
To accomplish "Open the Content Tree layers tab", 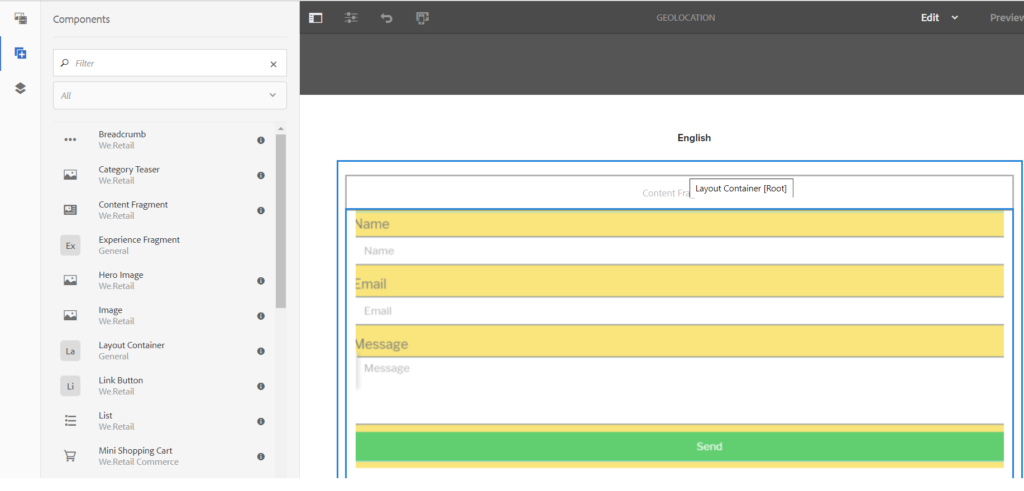I will [20, 88].
